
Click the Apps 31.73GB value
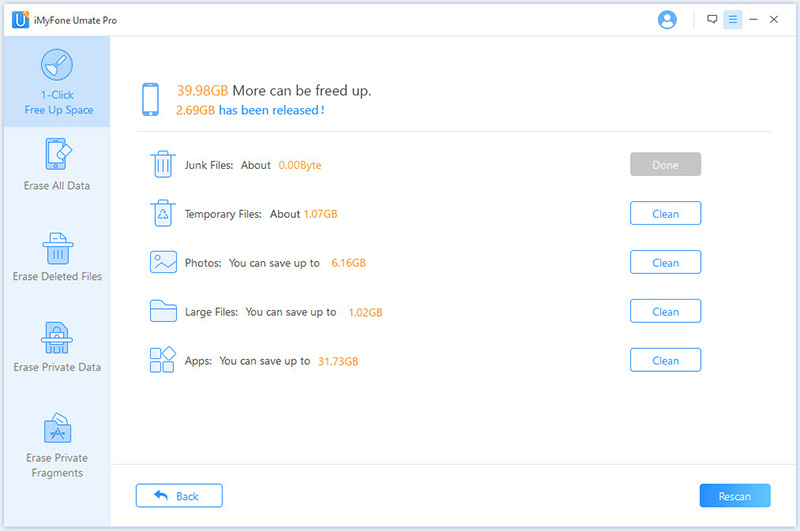(x=338, y=361)
